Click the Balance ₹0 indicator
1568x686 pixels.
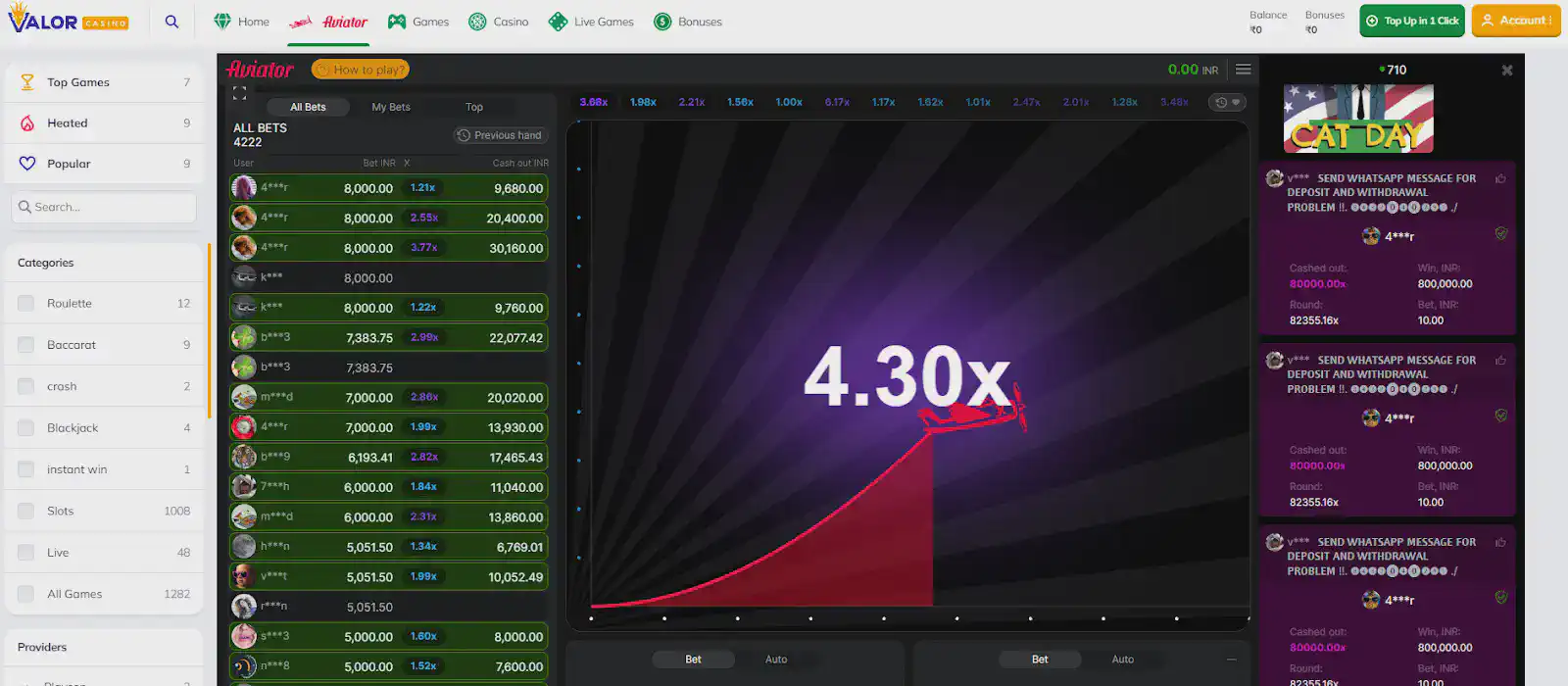pos(1268,22)
